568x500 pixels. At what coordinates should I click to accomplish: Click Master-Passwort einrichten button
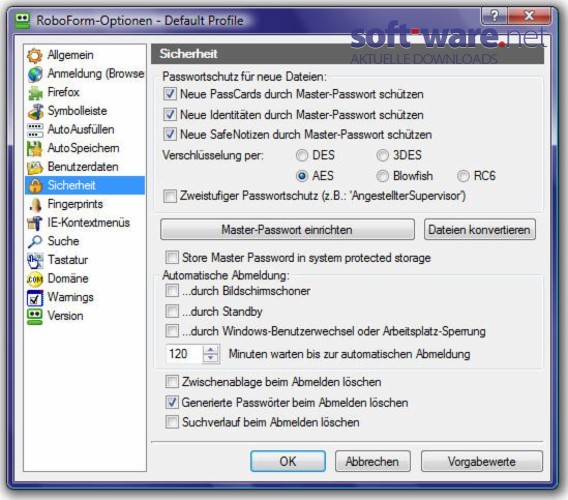(x=287, y=229)
